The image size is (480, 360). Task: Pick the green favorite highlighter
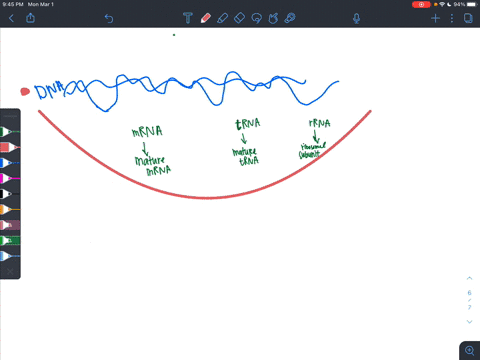[10, 240]
